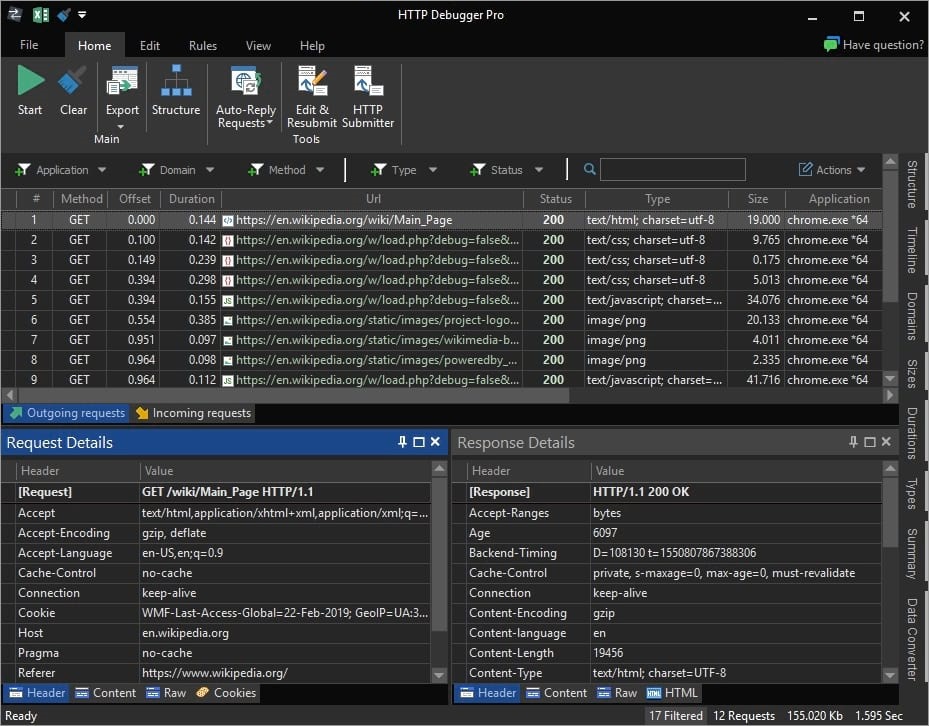Sort by the Duration column header
This screenshot has height=726, width=929.
coord(191,199)
